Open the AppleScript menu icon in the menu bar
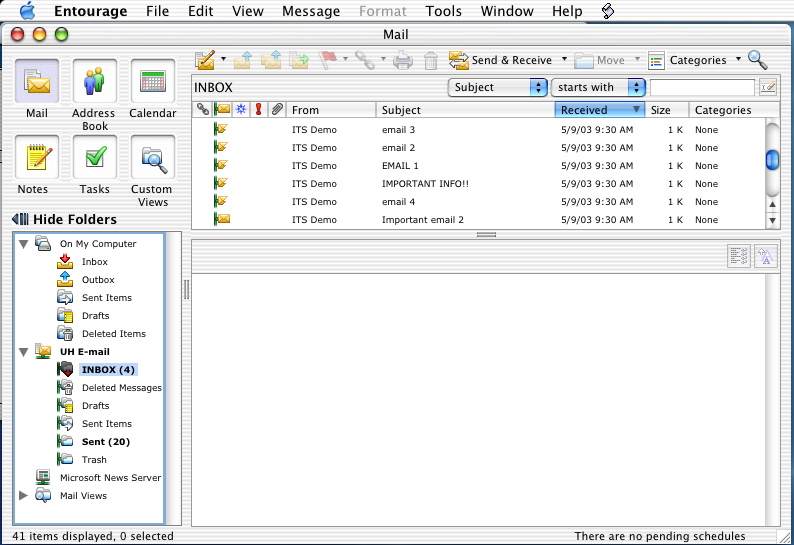The width and height of the screenshot is (794, 545). tap(608, 11)
